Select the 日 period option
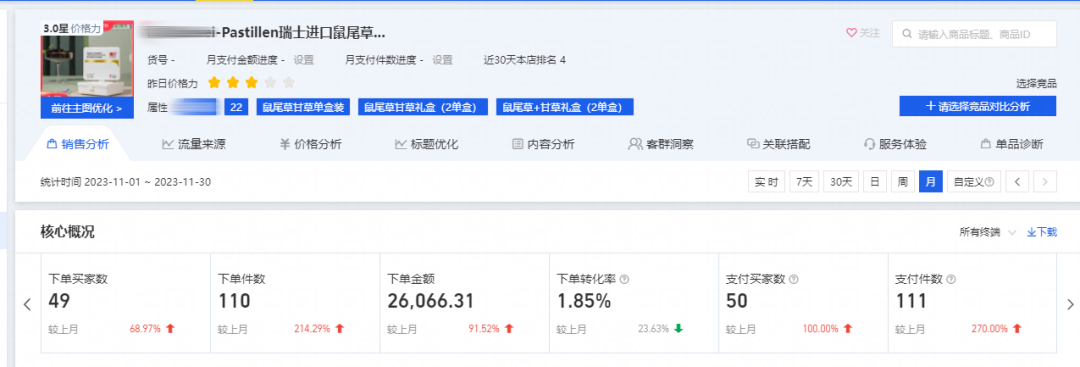Viewport: 1080px width, 367px height. click(x=875, y=182)
